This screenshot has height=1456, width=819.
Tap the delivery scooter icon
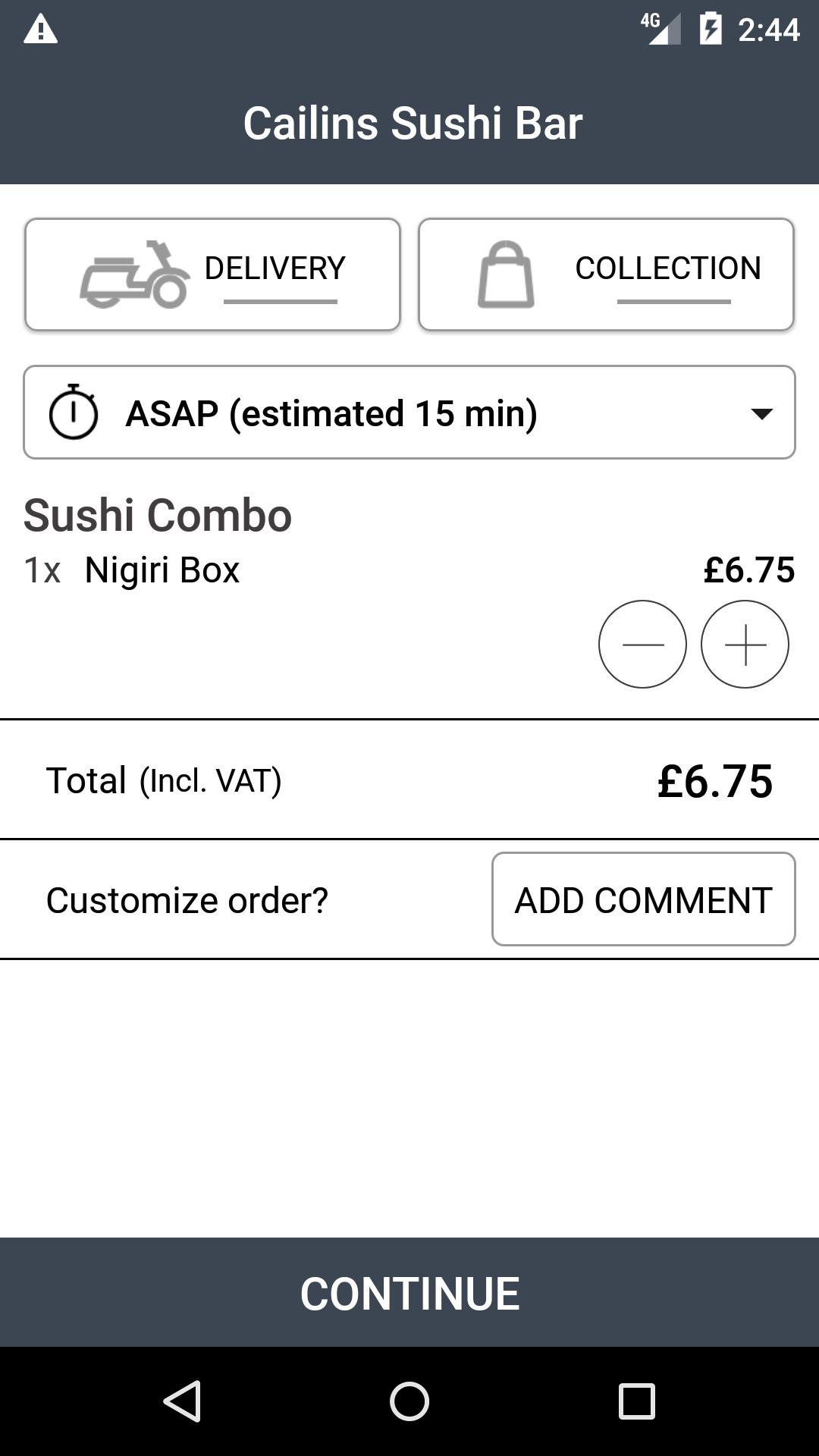click(135, 275)
